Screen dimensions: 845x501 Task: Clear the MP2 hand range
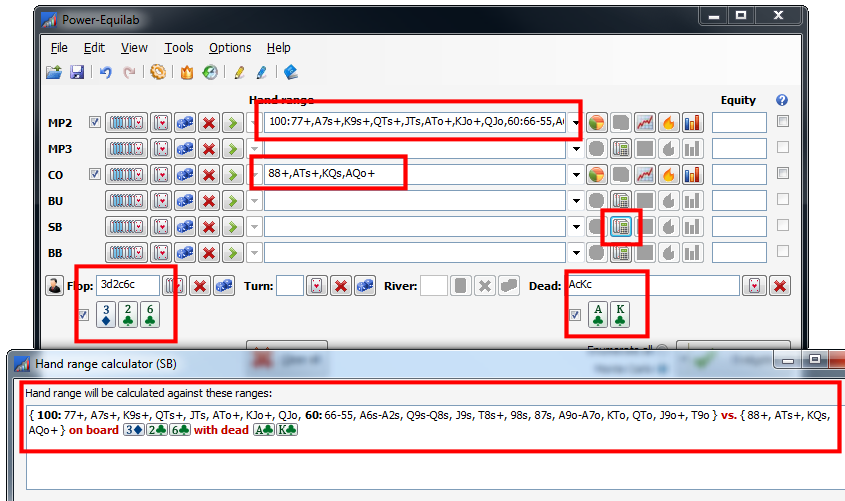pyautogui.click(x=209, y=123)
